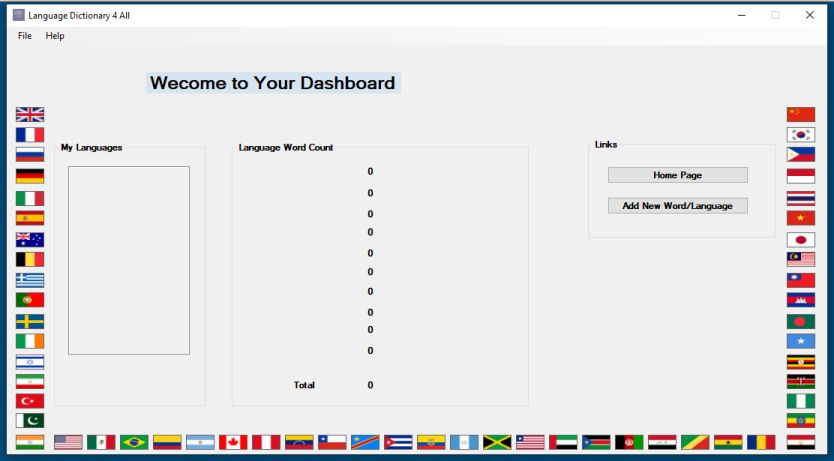Open the Help menu
The height and width of the screenshot is (461, 834).
(x=55, y=36)
